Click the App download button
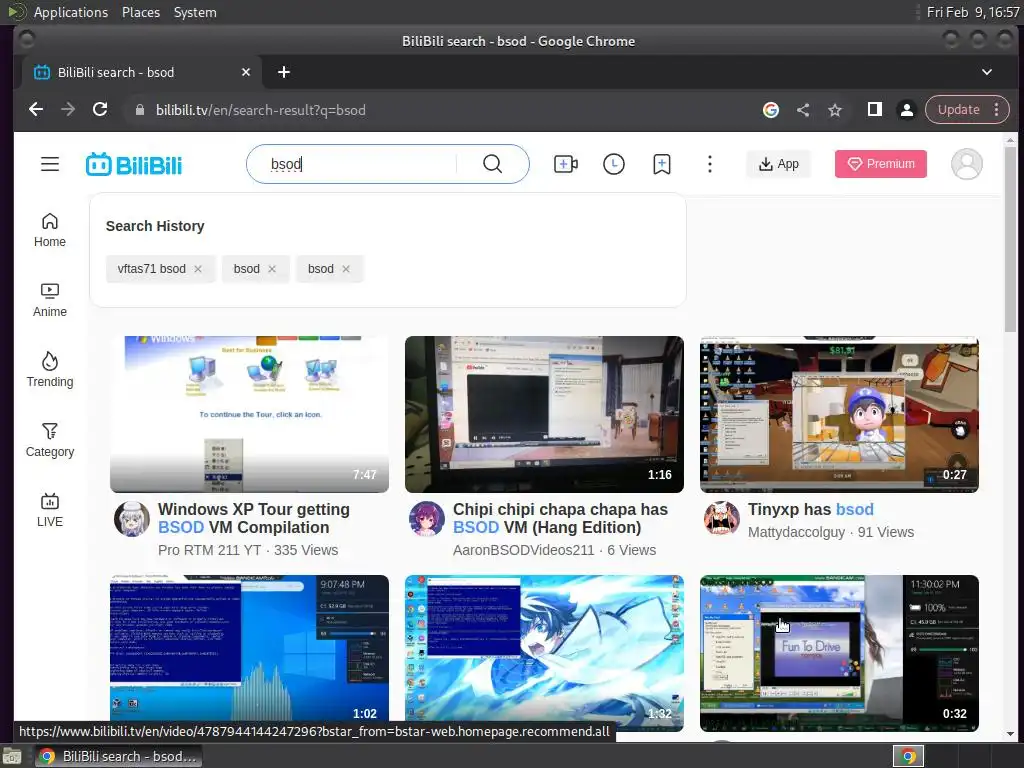1024x768 pixels. click(x=778, y=164)
